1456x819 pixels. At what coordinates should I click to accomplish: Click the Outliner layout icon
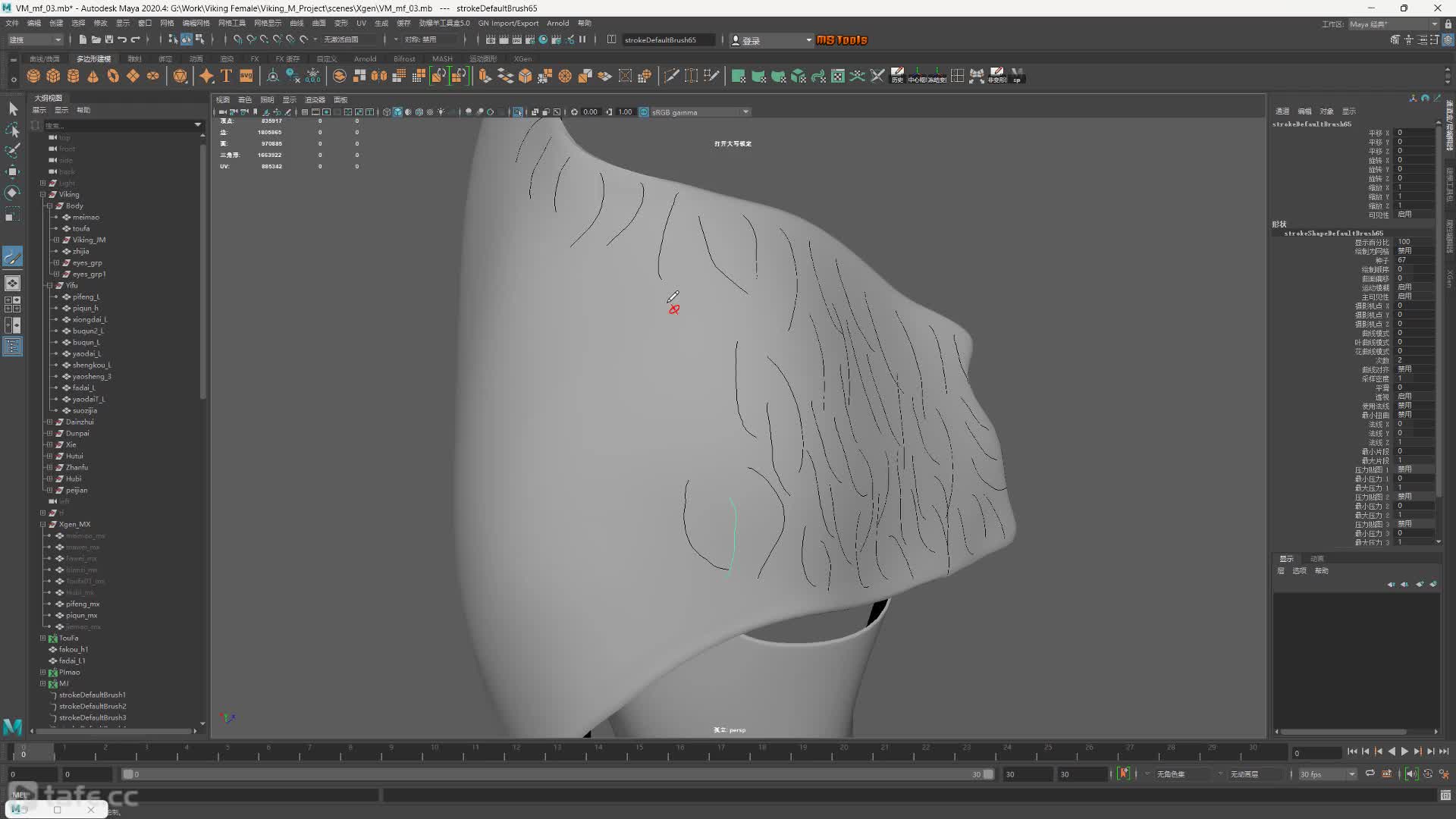(x=13, y=347)
